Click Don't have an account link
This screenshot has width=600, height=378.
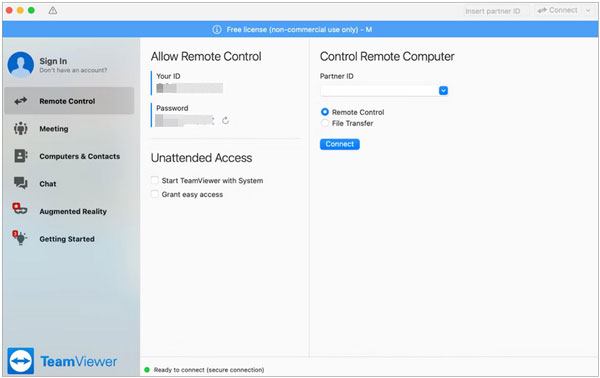73,70
